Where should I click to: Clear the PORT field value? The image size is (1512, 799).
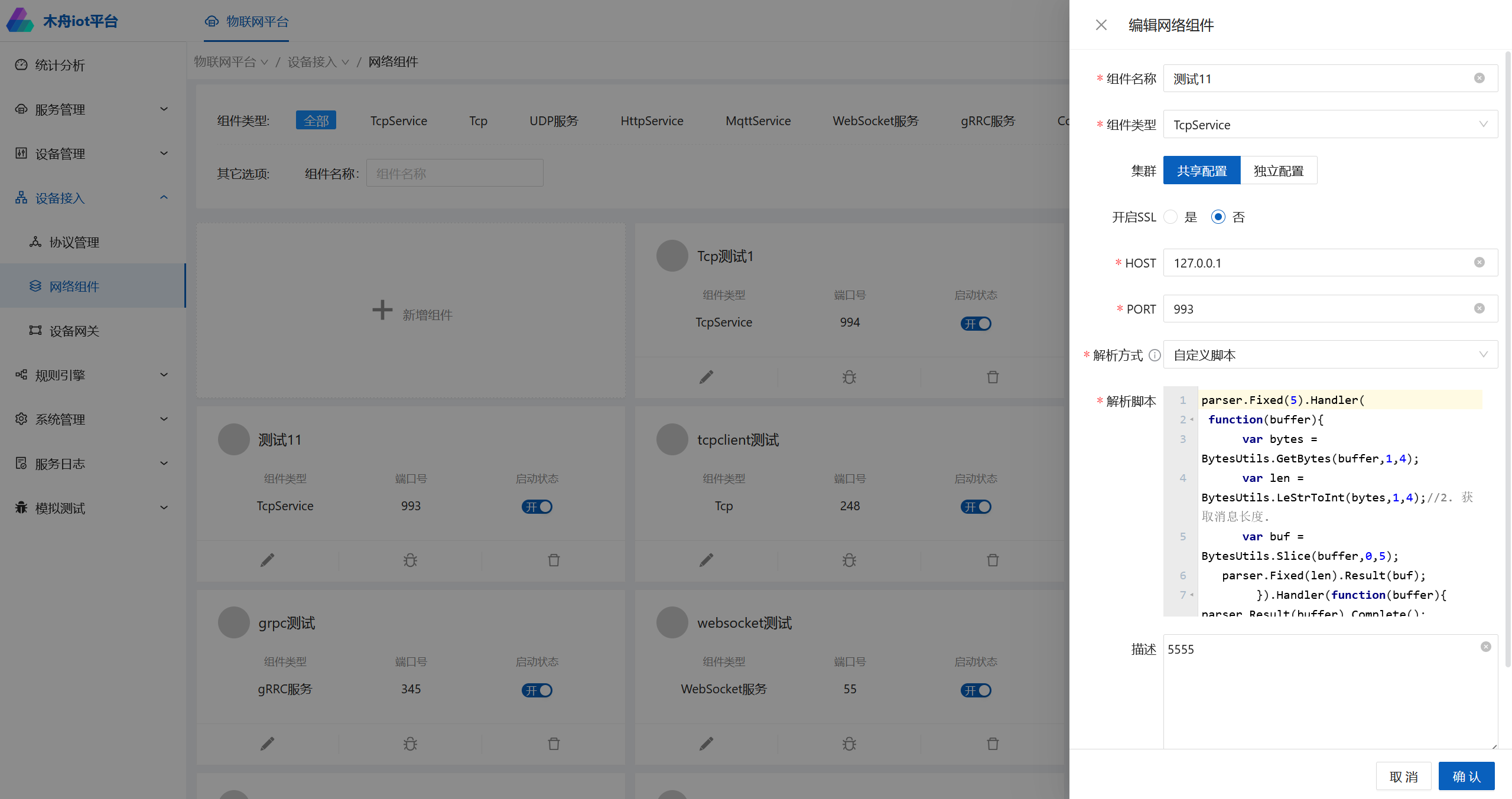coord(1479,308)
